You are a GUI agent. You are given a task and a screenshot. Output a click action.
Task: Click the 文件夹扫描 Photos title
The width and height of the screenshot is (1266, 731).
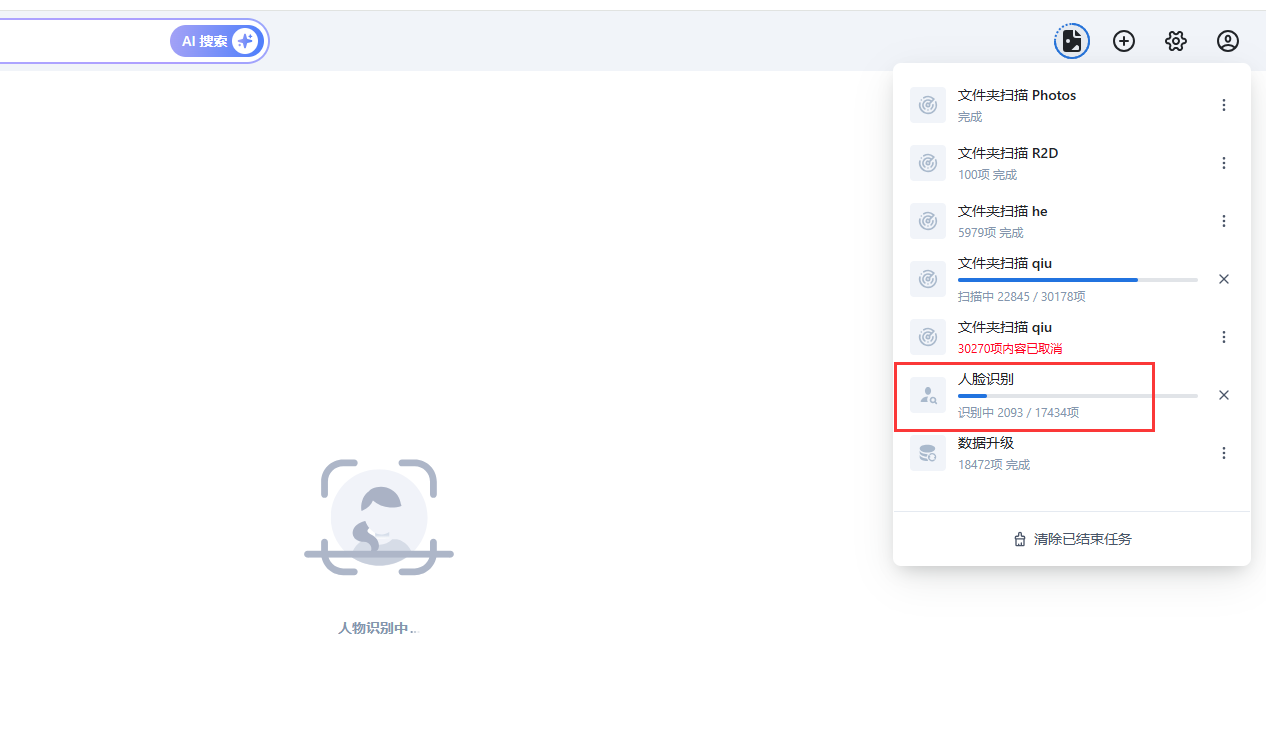pyautogui.click(x=1017, y=95)
